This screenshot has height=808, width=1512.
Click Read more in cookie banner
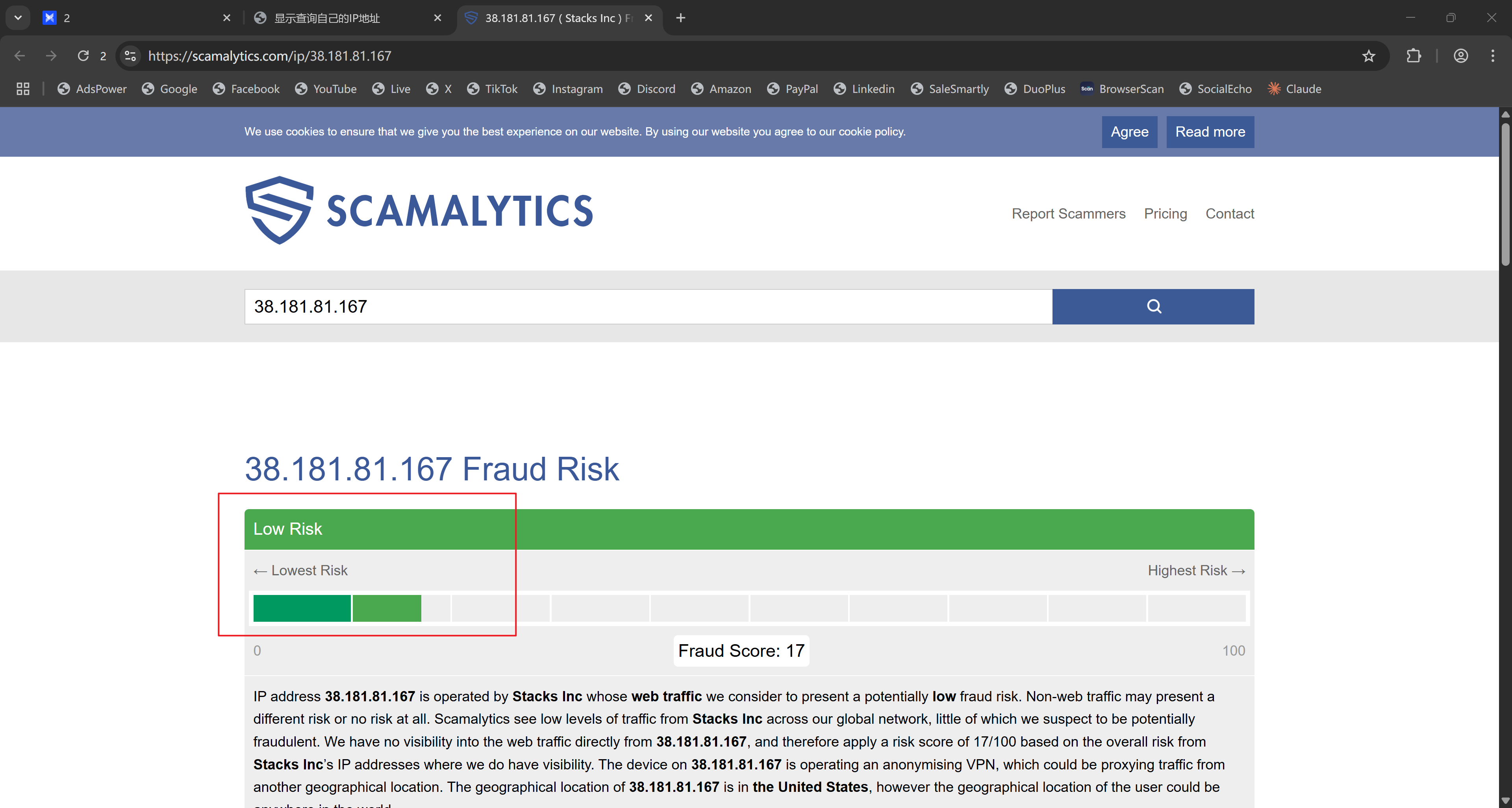(1210, 132)
